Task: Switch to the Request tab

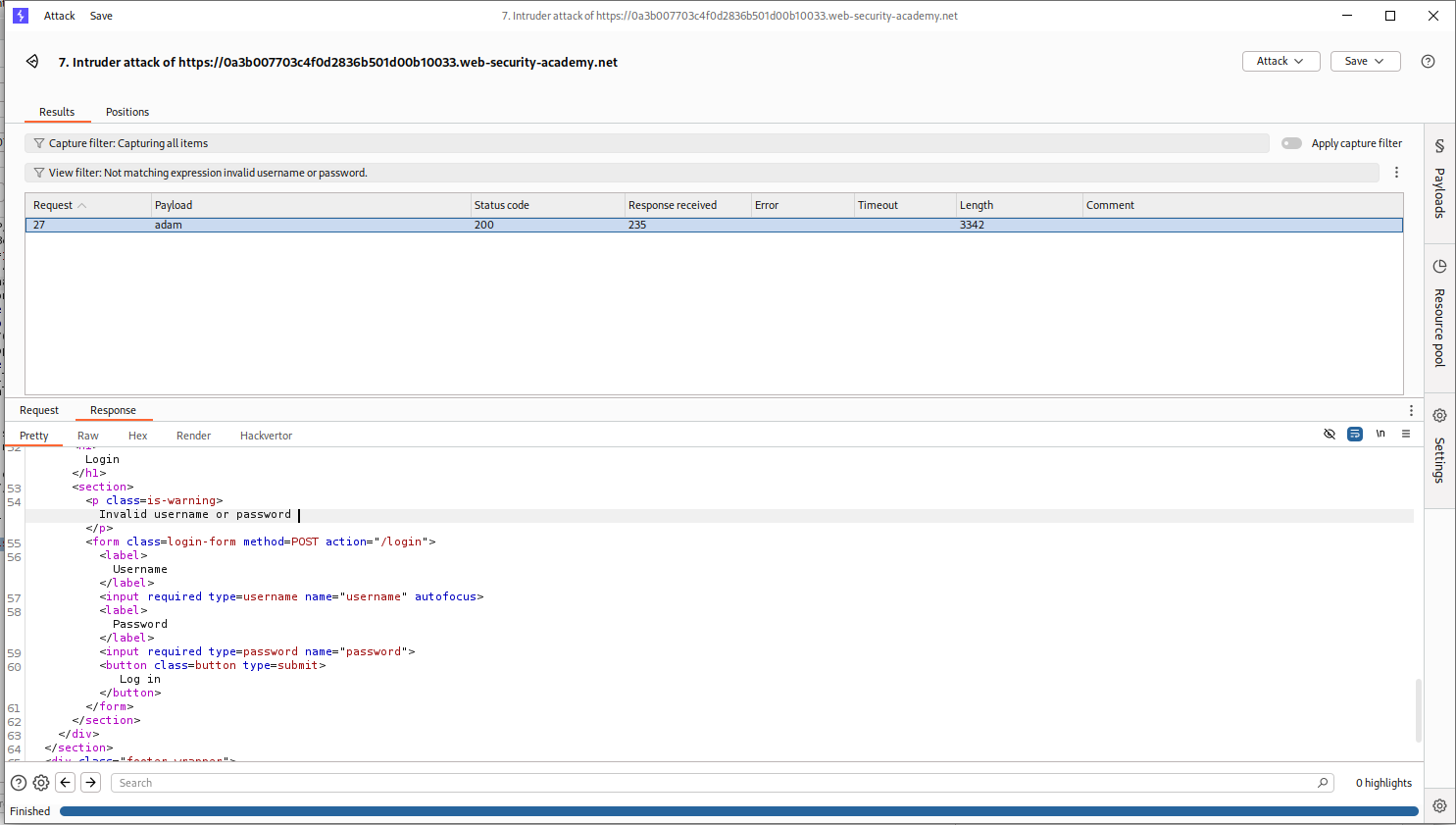Action: click(39, 410)
